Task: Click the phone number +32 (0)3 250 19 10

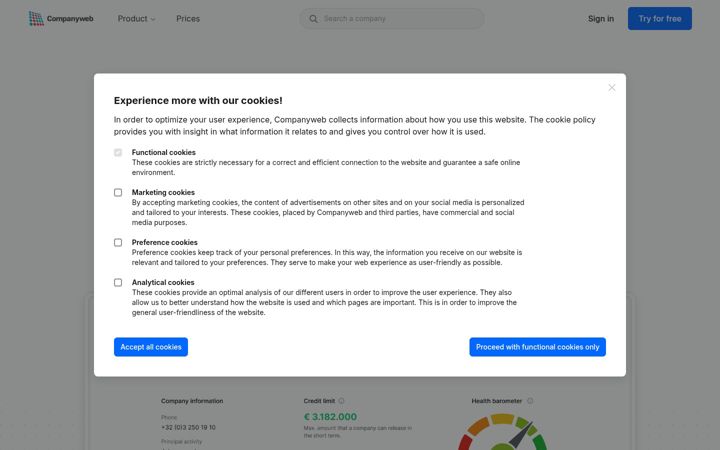Action: [188, 428]
